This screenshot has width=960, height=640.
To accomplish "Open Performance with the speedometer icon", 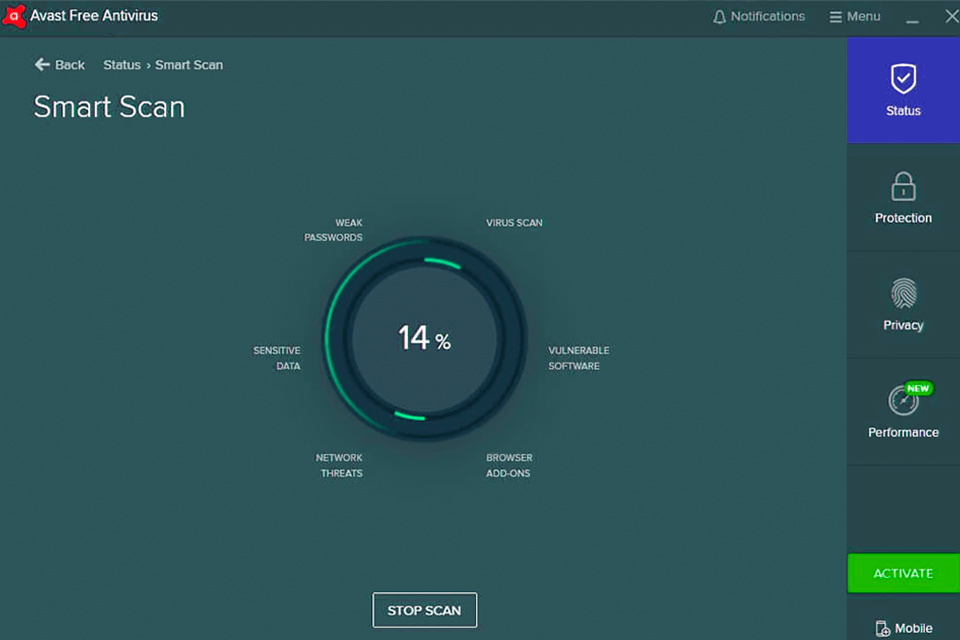I will [x=902, y=402].
